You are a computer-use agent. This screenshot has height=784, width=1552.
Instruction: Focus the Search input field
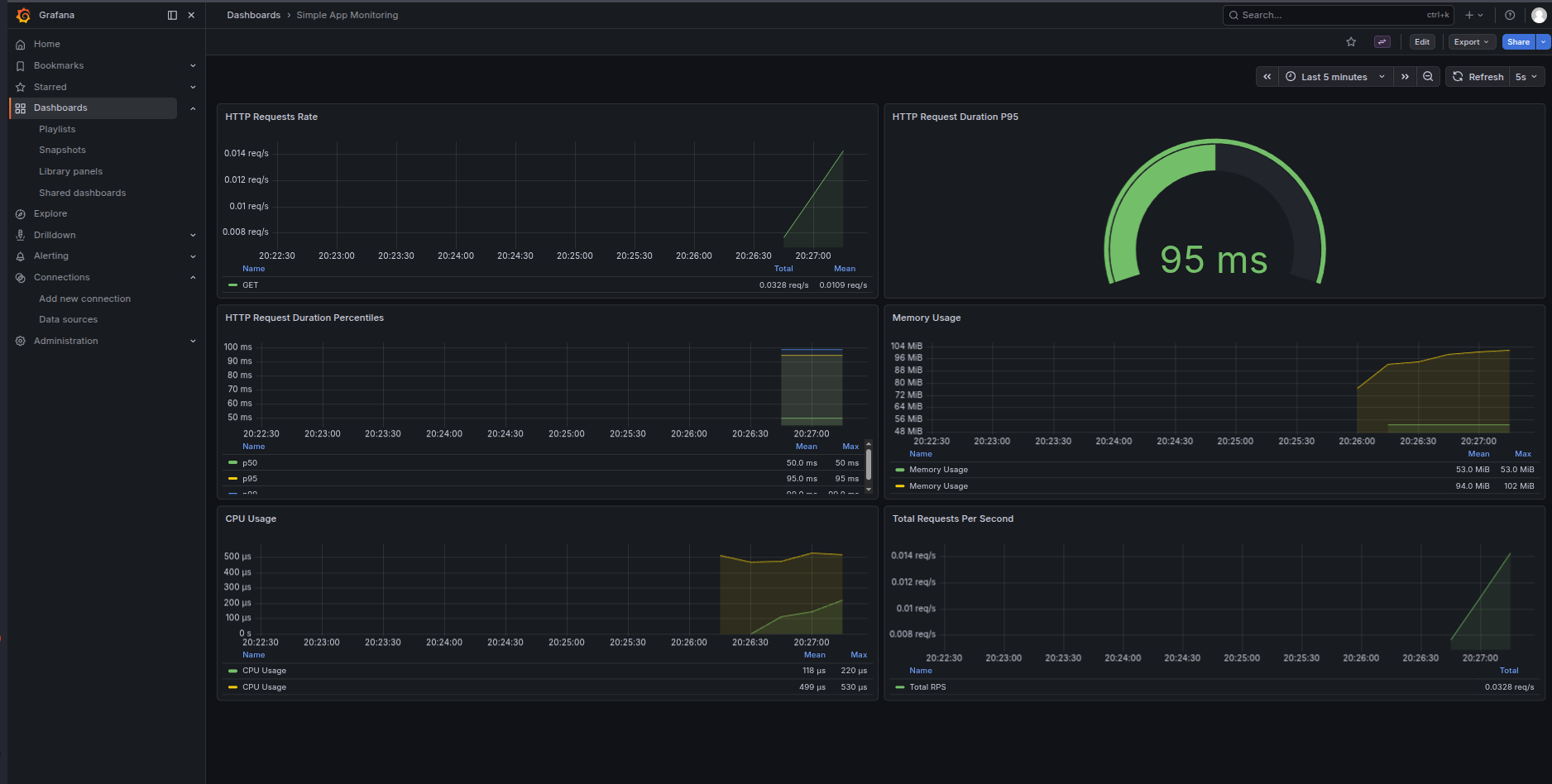coord(1338,15)
